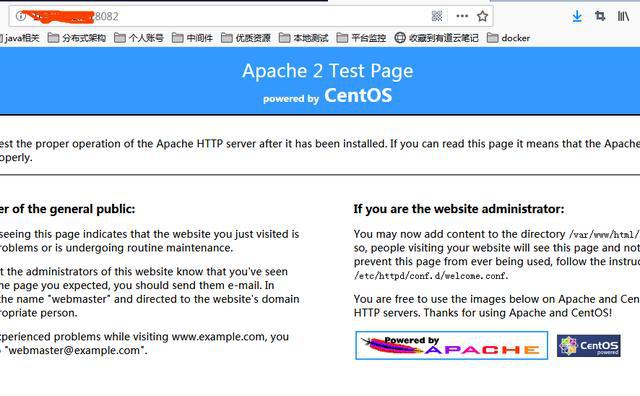
Task: Open the 本地测试 bookmark folder
Action: click(x=304, y=38)
